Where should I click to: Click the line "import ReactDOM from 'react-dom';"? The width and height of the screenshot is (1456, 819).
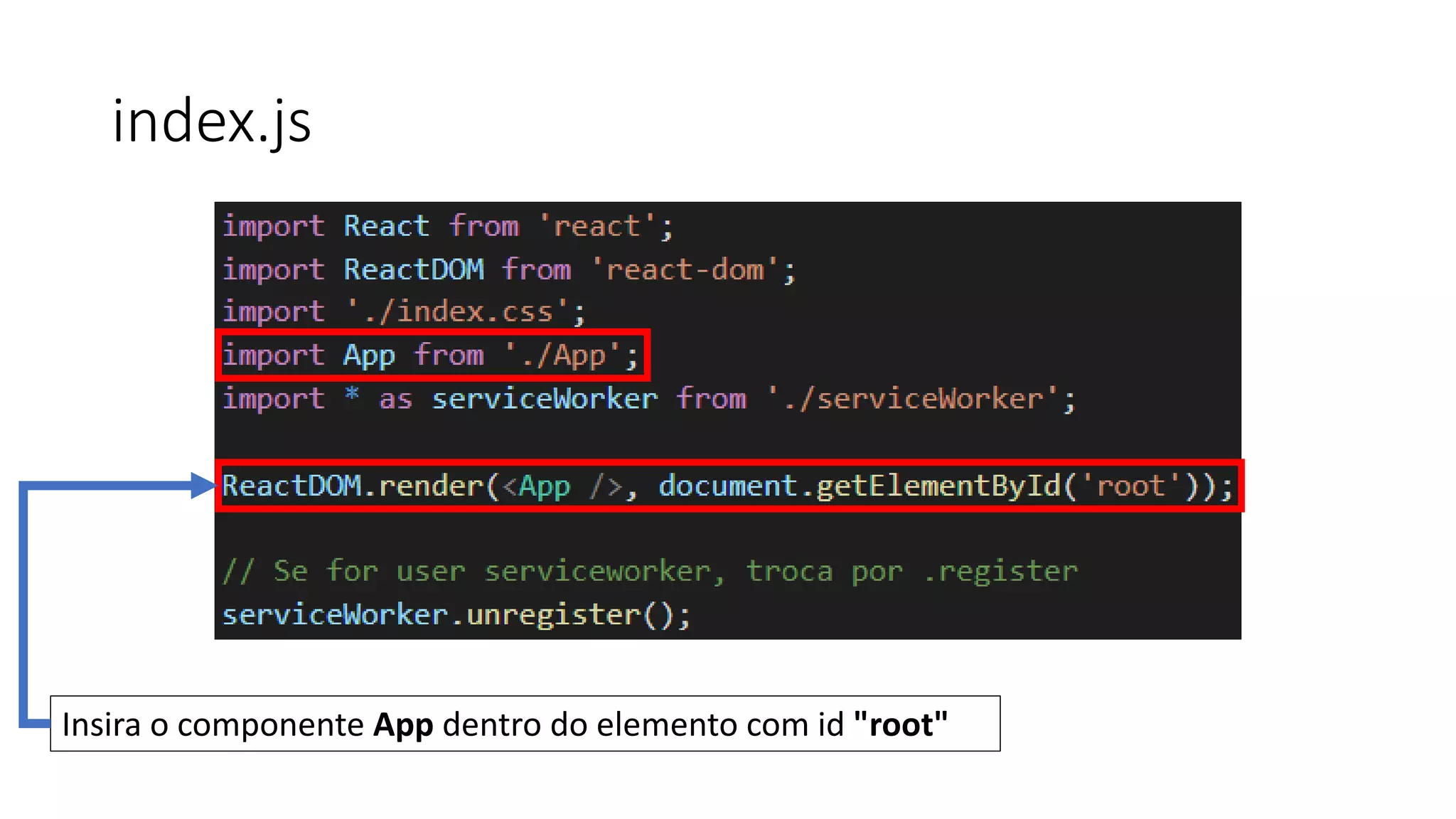[x=509, y=270]
